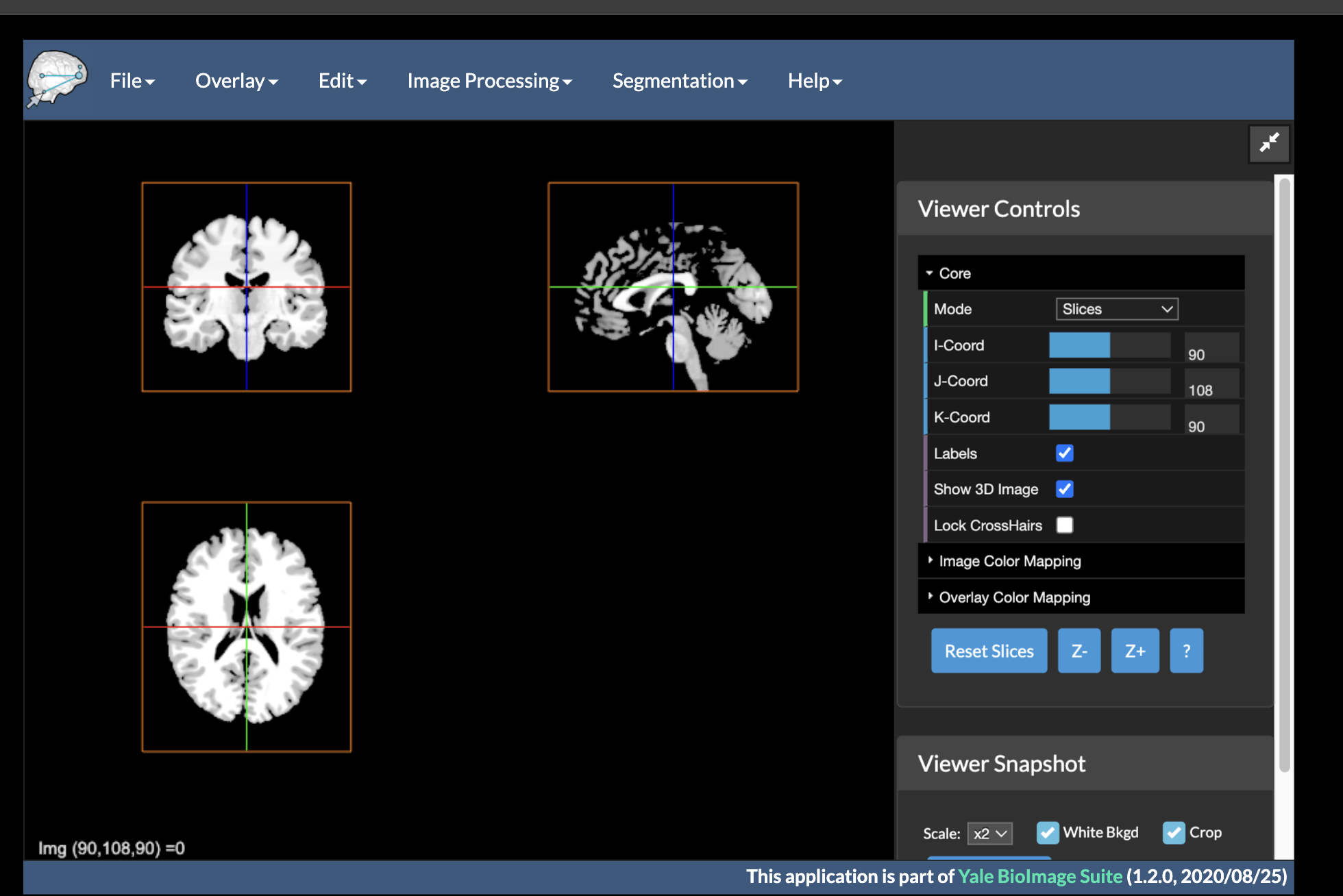This screenshot has height=896, width=1343.
Task: Zoom in with the Z+ button
Action: pyautogui.click(x=1135, y=651)
